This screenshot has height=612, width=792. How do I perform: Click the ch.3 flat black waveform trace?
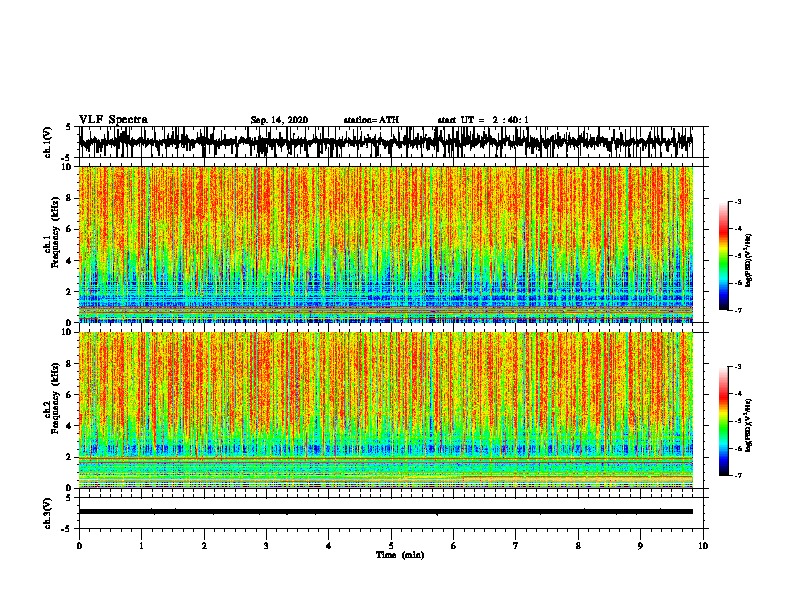(385, 512)
